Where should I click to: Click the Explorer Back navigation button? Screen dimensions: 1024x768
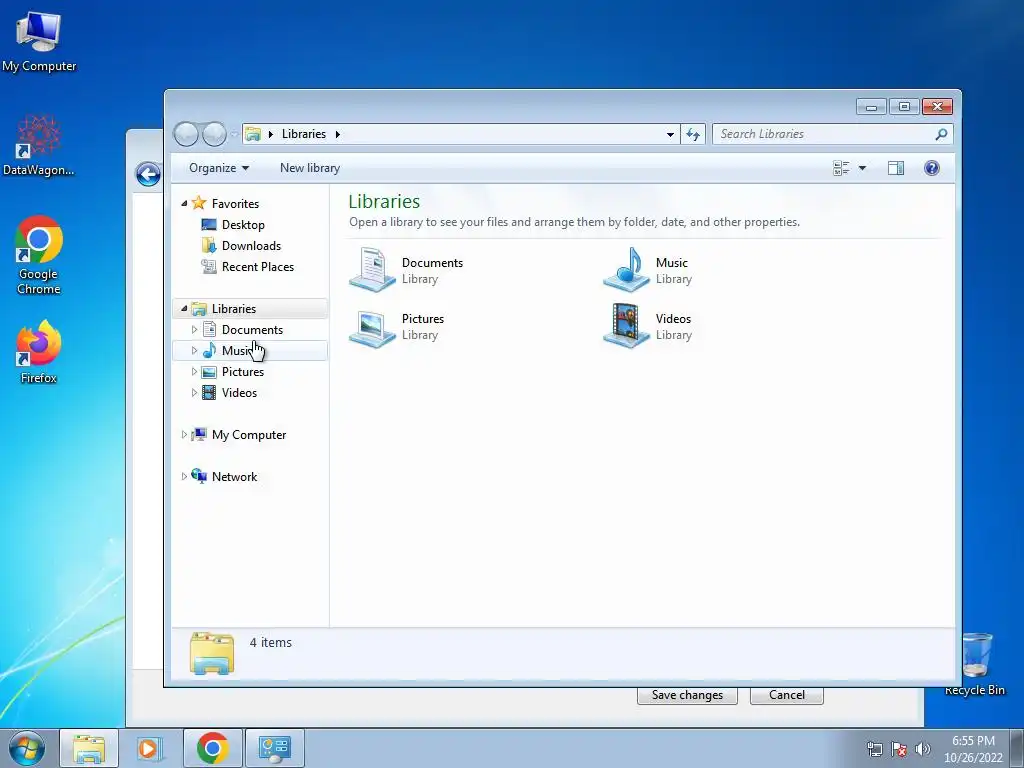186,134
